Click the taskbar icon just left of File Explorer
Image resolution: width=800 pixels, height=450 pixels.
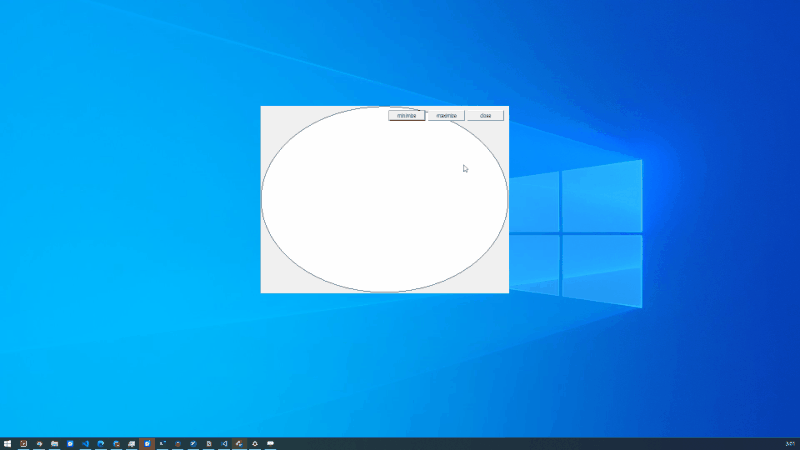[39, 443]
